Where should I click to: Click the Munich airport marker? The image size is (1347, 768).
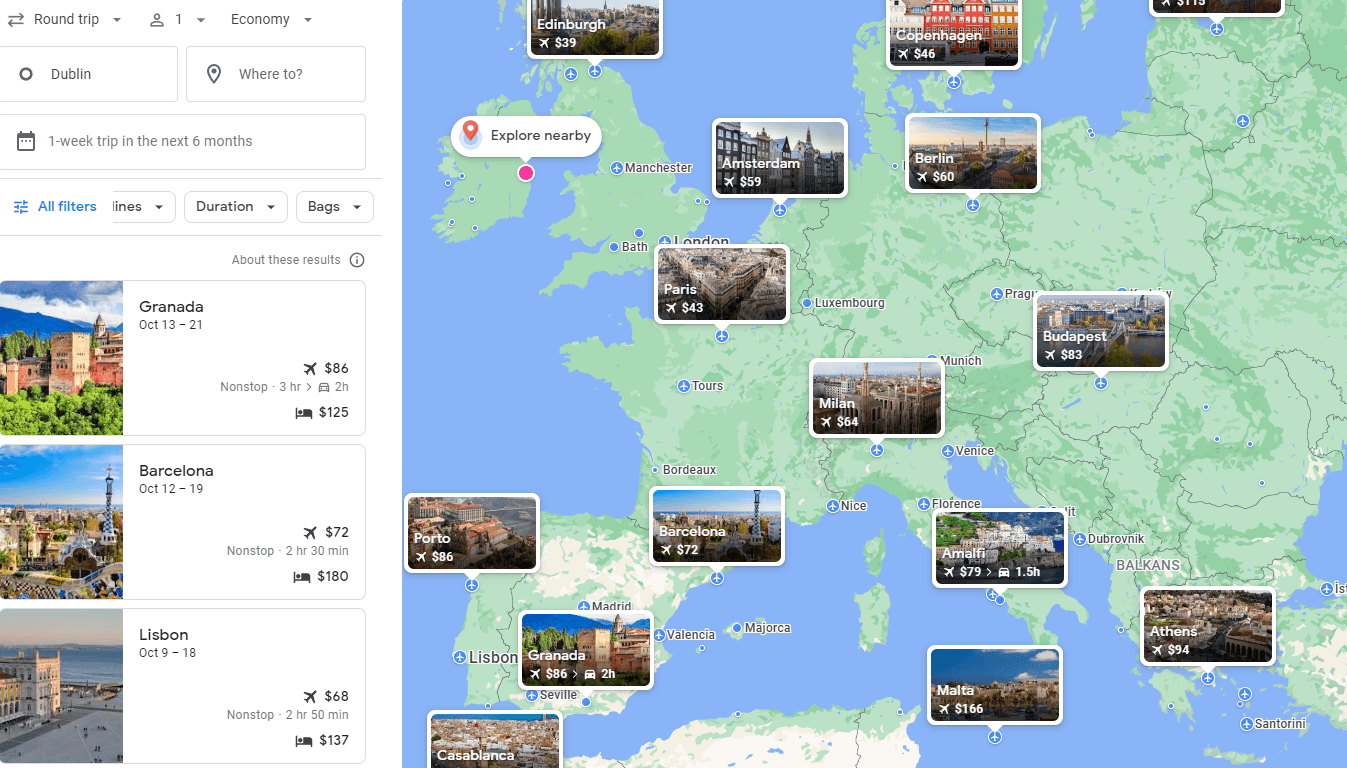pos(932,360)
